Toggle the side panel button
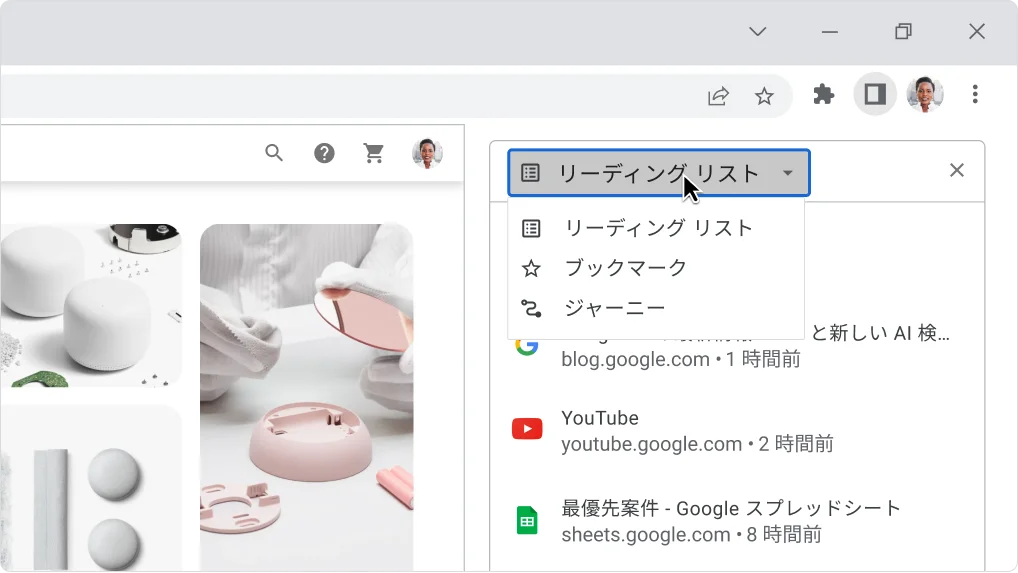Image resolution: width=1018 pixels, height=573 pixels. tap(875, 95)
